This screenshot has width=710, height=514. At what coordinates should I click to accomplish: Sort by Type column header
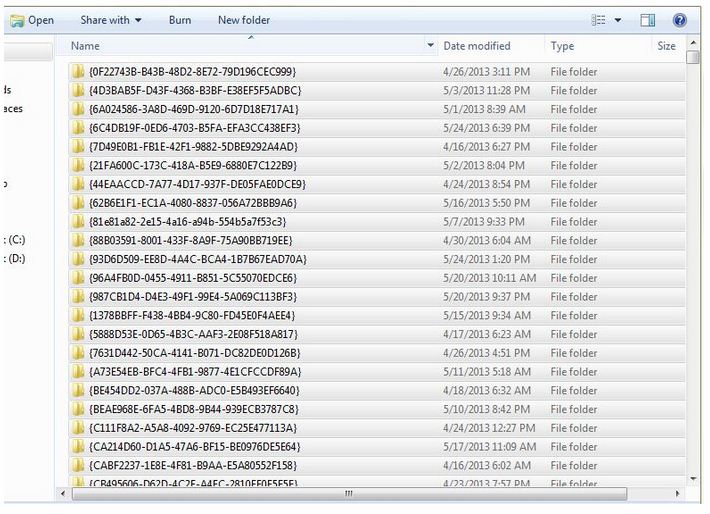pos(563,46)
